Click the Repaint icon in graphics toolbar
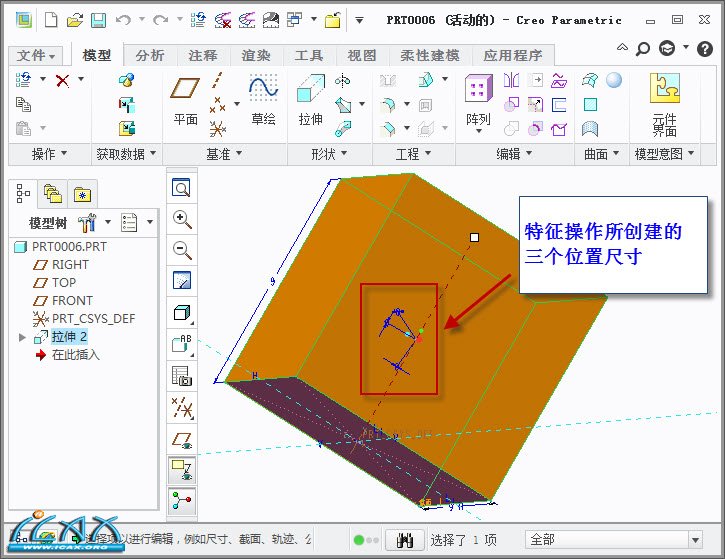 tap(181, 281)
